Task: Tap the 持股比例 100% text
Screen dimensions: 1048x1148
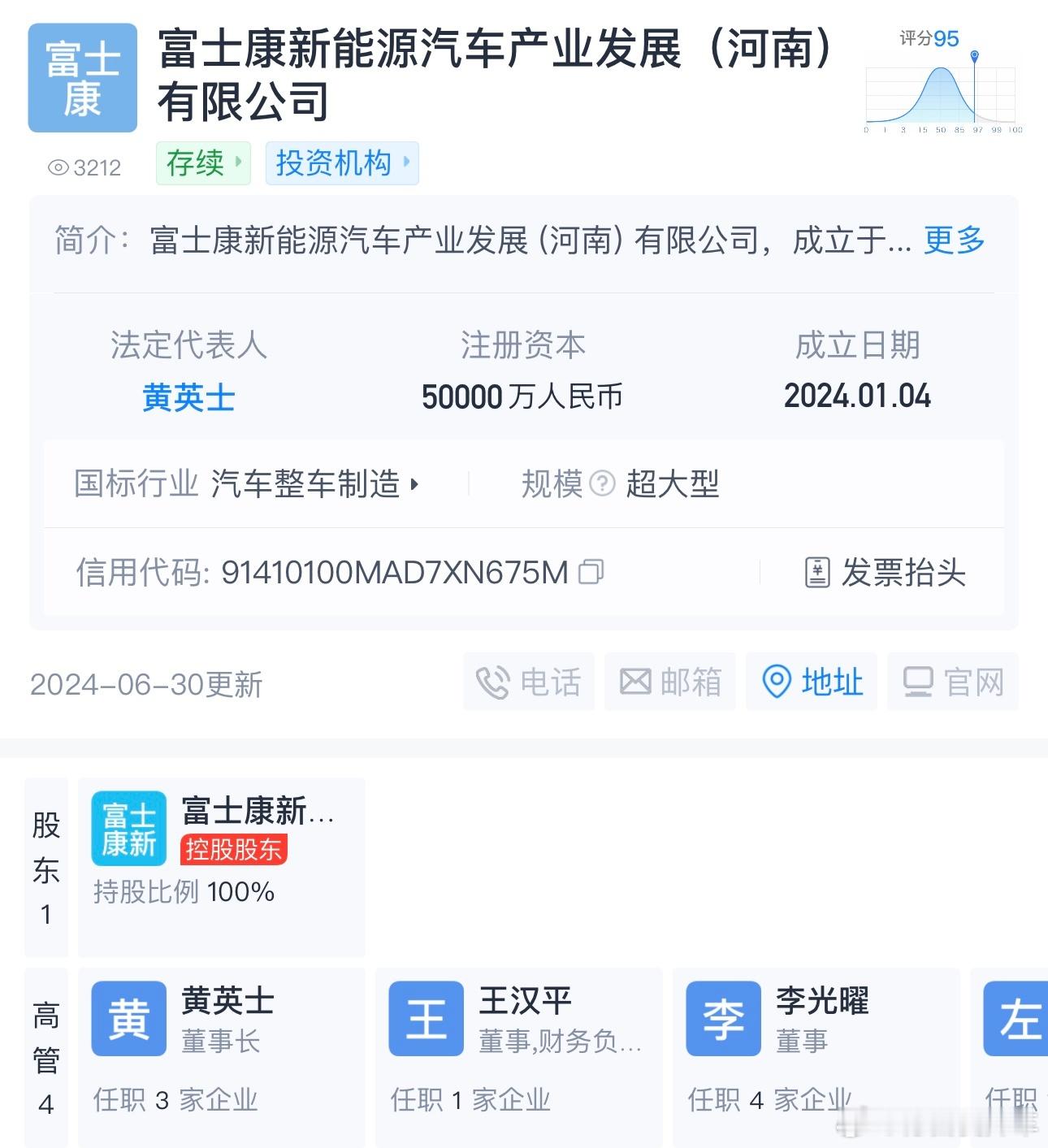Action: click(x=184, y=891)
